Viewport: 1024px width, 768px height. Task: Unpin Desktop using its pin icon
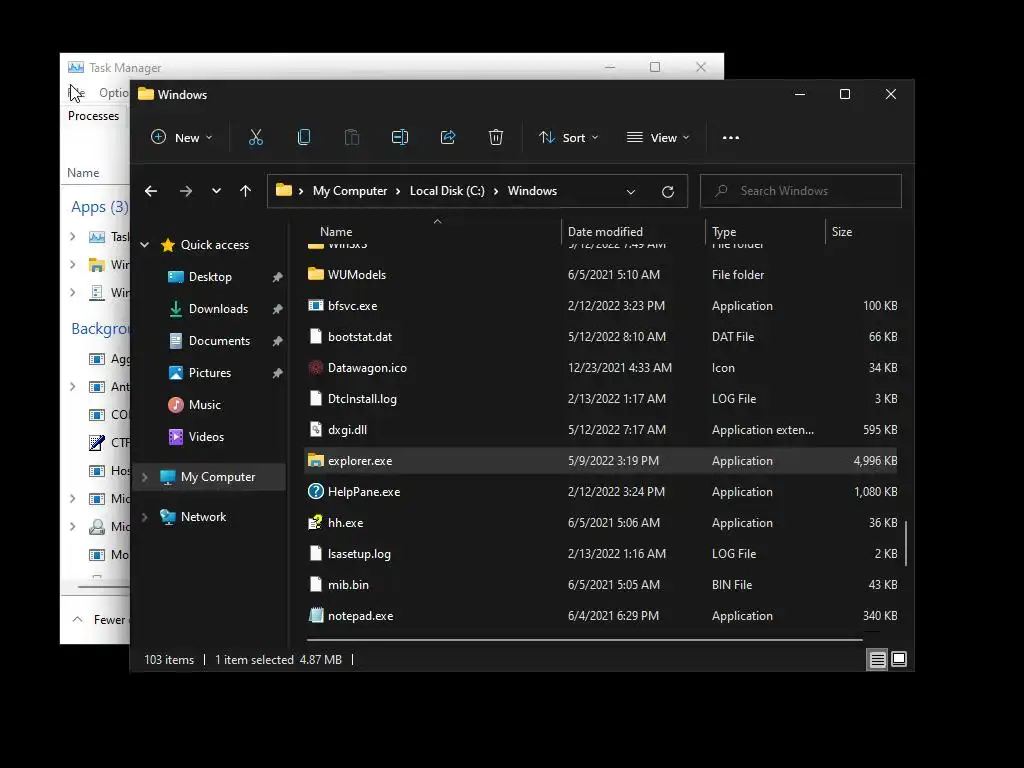point(277,277)
